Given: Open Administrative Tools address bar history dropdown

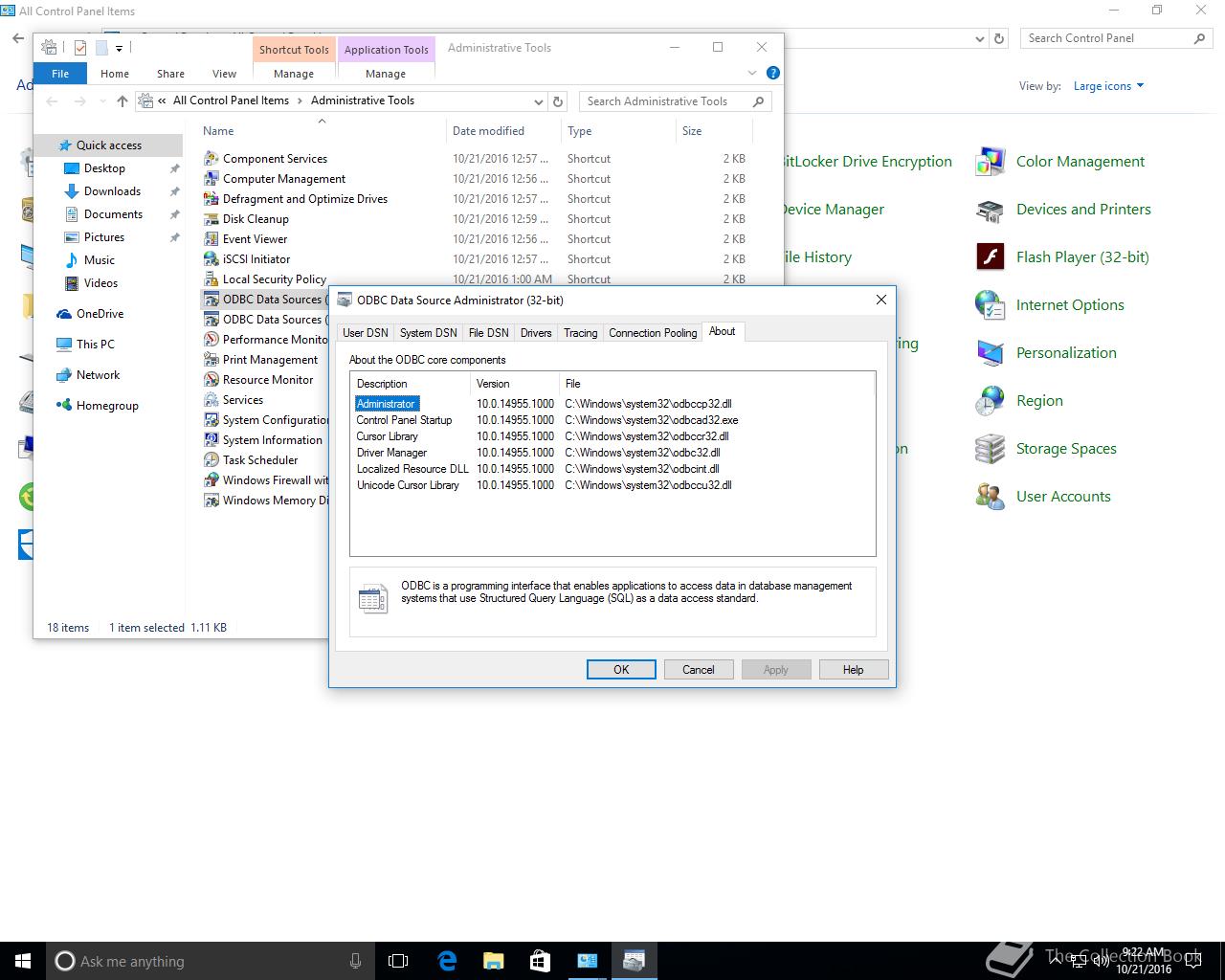Looking at the screenshot, I should [539, 101].
